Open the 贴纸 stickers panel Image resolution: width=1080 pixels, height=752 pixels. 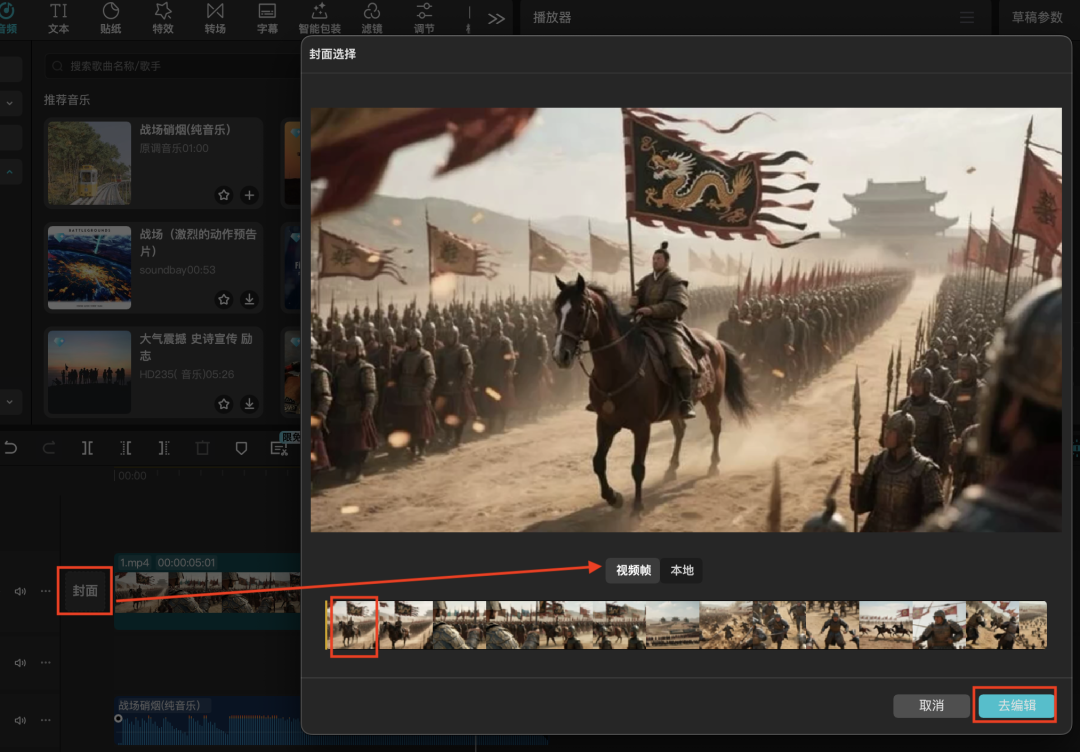pyautogui.click(x=110, y=18)
